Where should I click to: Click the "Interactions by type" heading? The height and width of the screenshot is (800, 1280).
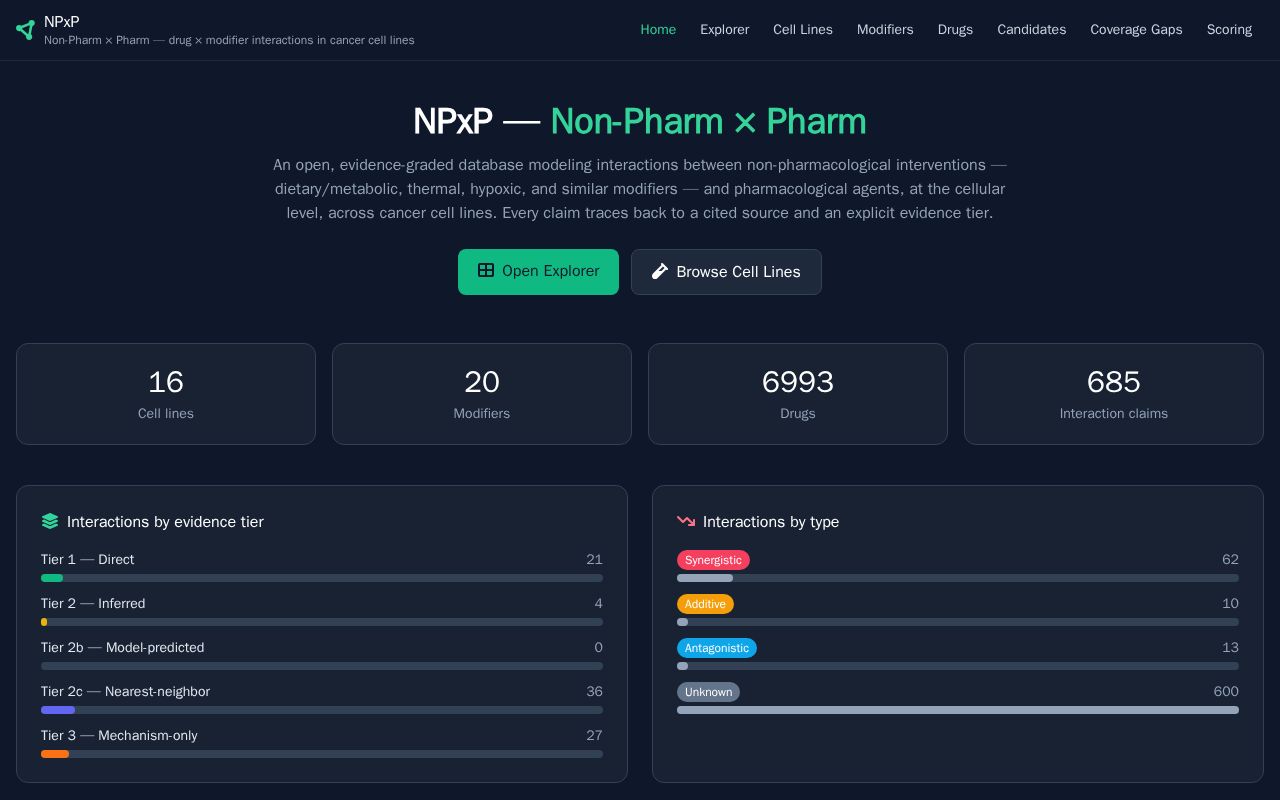[771, 522]
